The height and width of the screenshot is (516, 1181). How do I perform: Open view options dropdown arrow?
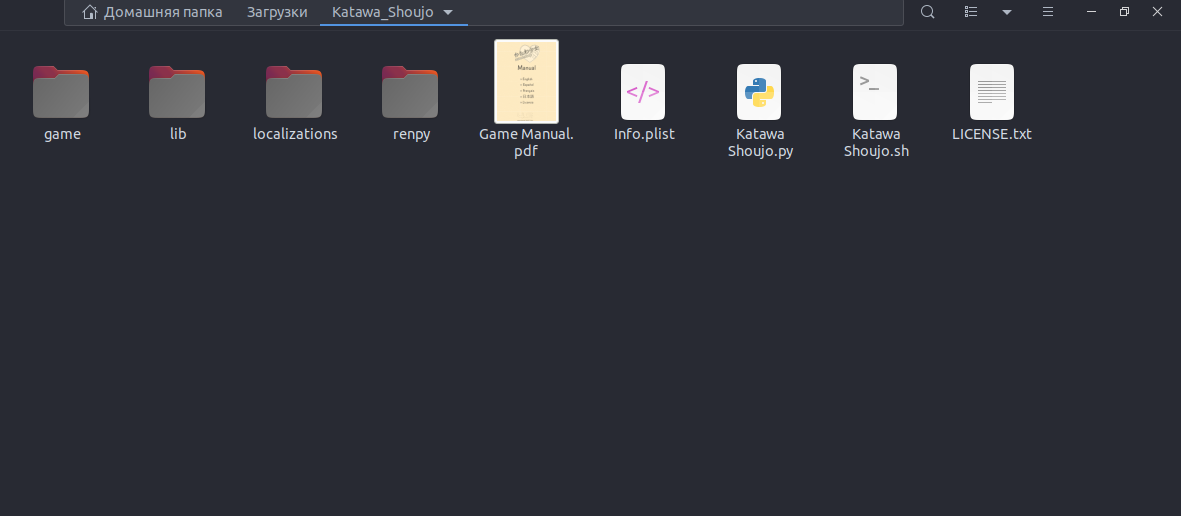[1007, 12]
